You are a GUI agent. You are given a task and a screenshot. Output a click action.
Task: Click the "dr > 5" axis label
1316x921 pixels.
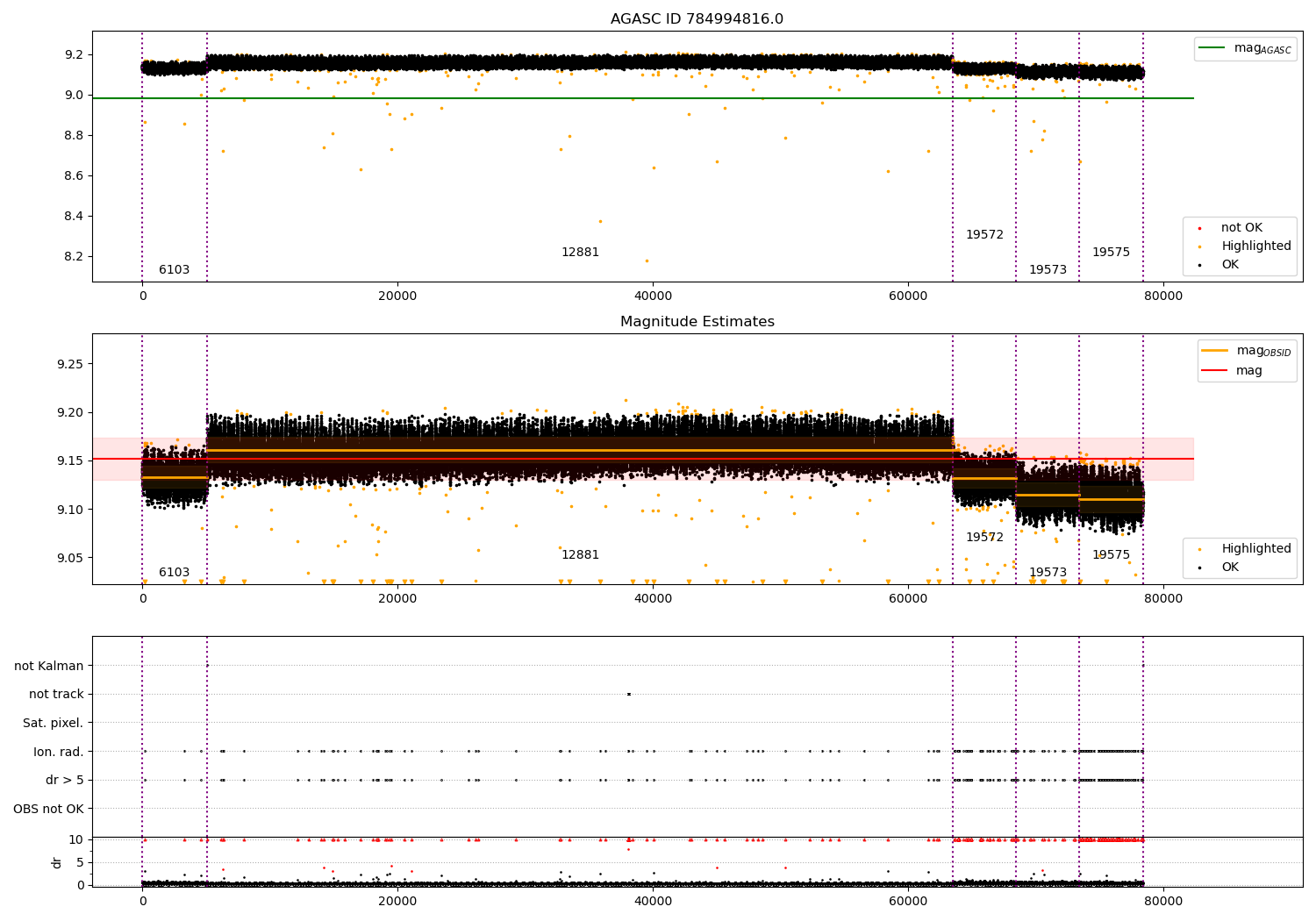click(65, 780)
